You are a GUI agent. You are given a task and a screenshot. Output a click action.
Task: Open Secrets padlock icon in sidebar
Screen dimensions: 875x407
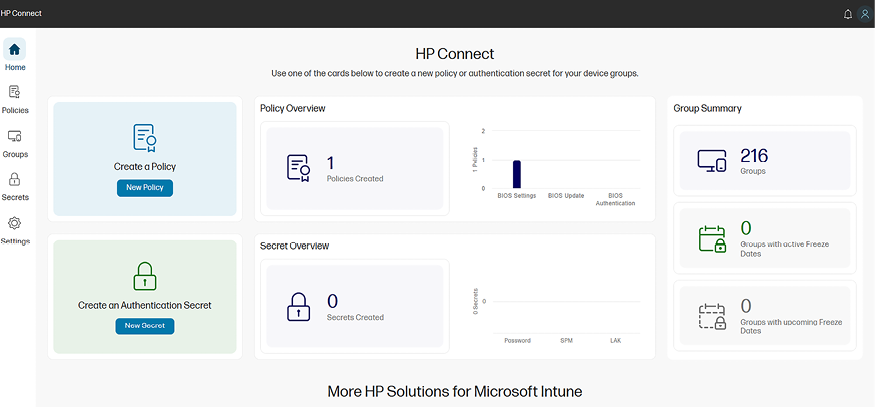coord(15,179)
